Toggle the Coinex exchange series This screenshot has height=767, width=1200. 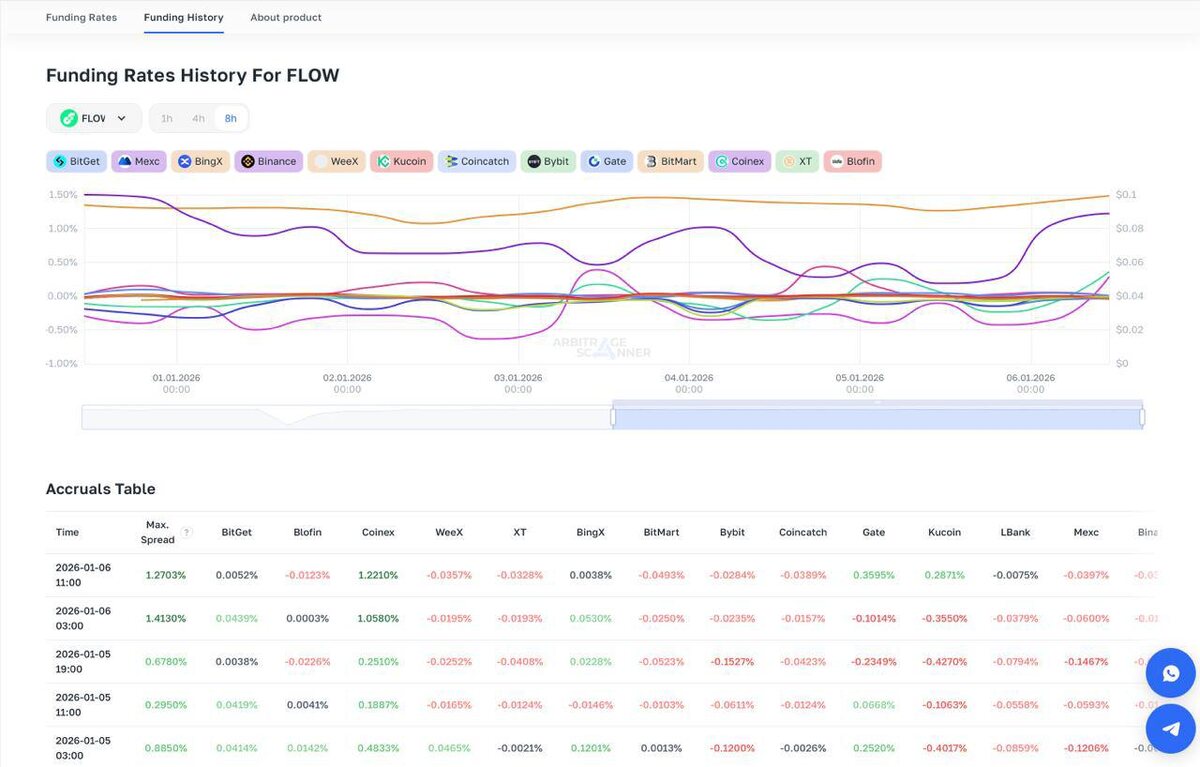741,161
